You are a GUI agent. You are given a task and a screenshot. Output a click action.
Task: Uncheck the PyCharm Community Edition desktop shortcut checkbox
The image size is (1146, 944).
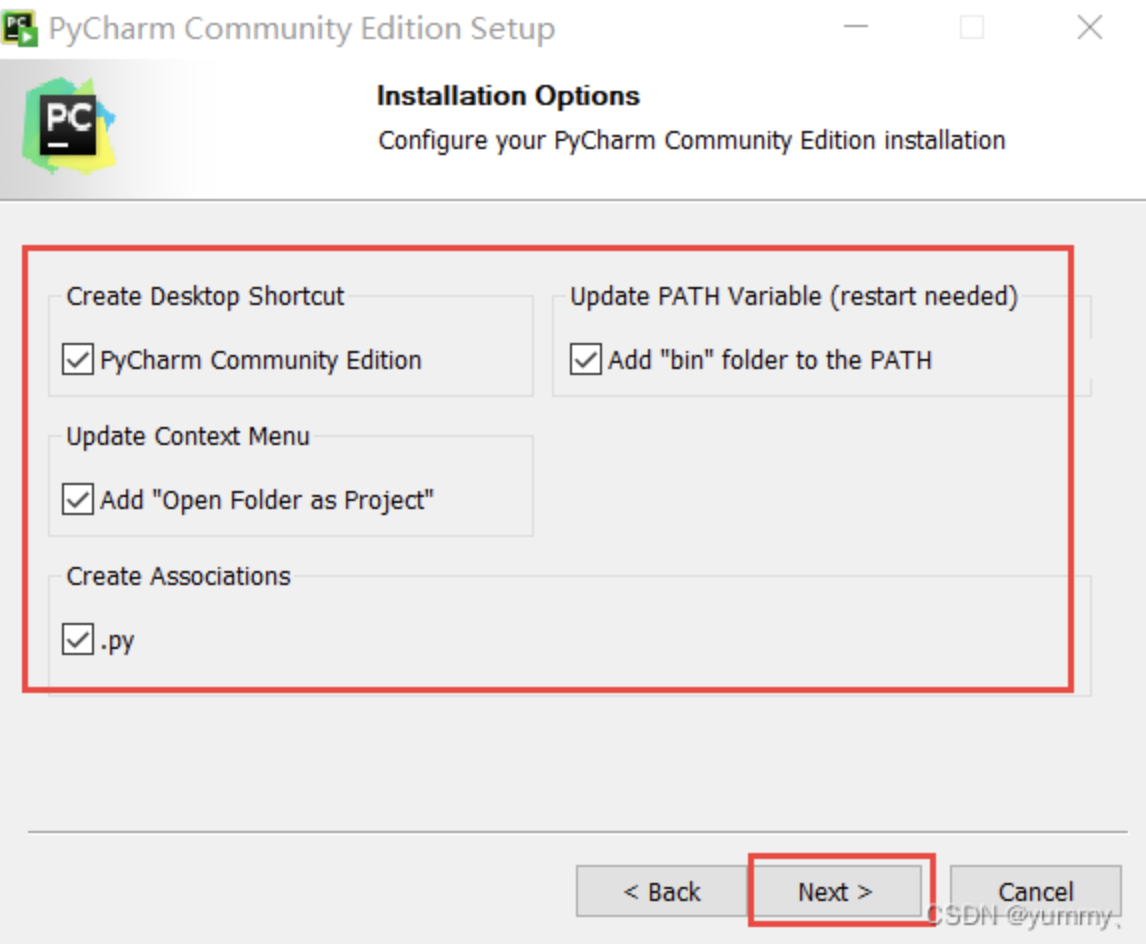pyautogui.click(x=77, y=359)
